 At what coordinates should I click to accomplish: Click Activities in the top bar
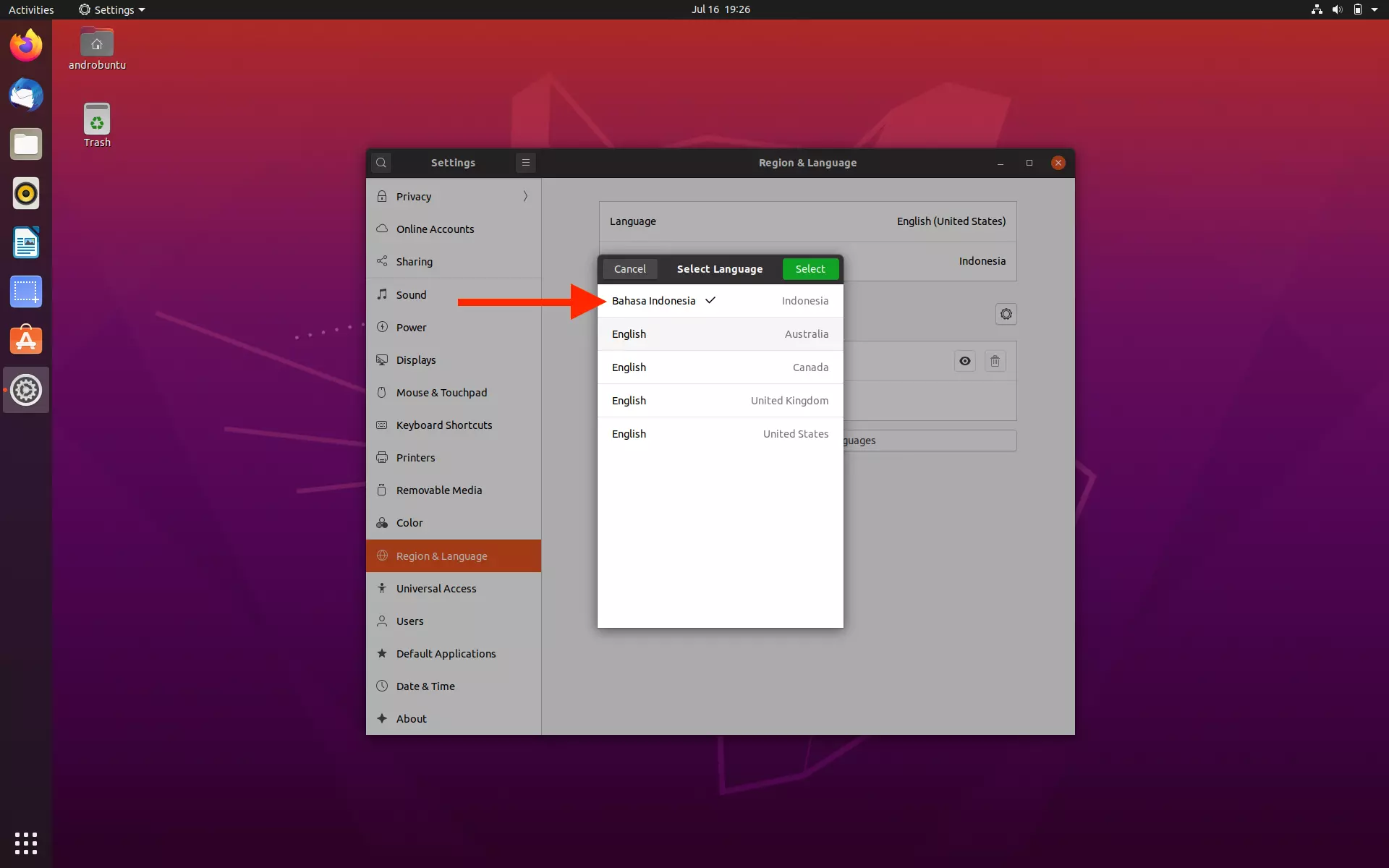[31, 9]
